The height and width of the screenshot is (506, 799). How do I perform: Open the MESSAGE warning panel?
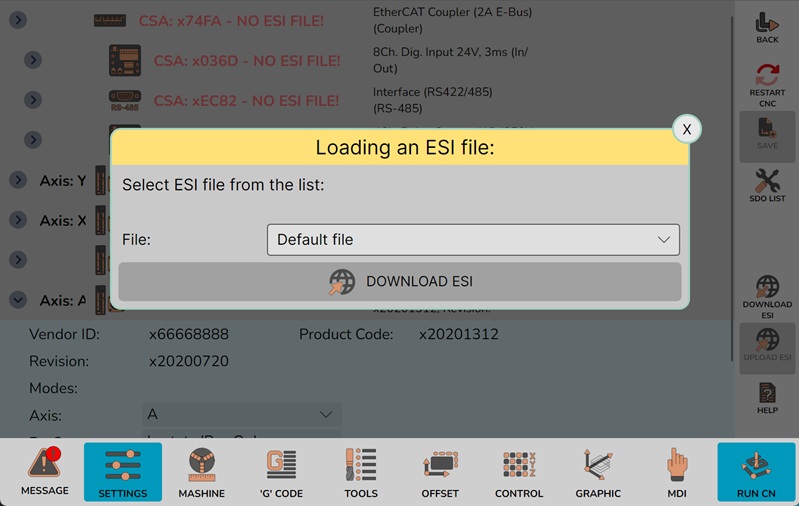pos(44,472)
